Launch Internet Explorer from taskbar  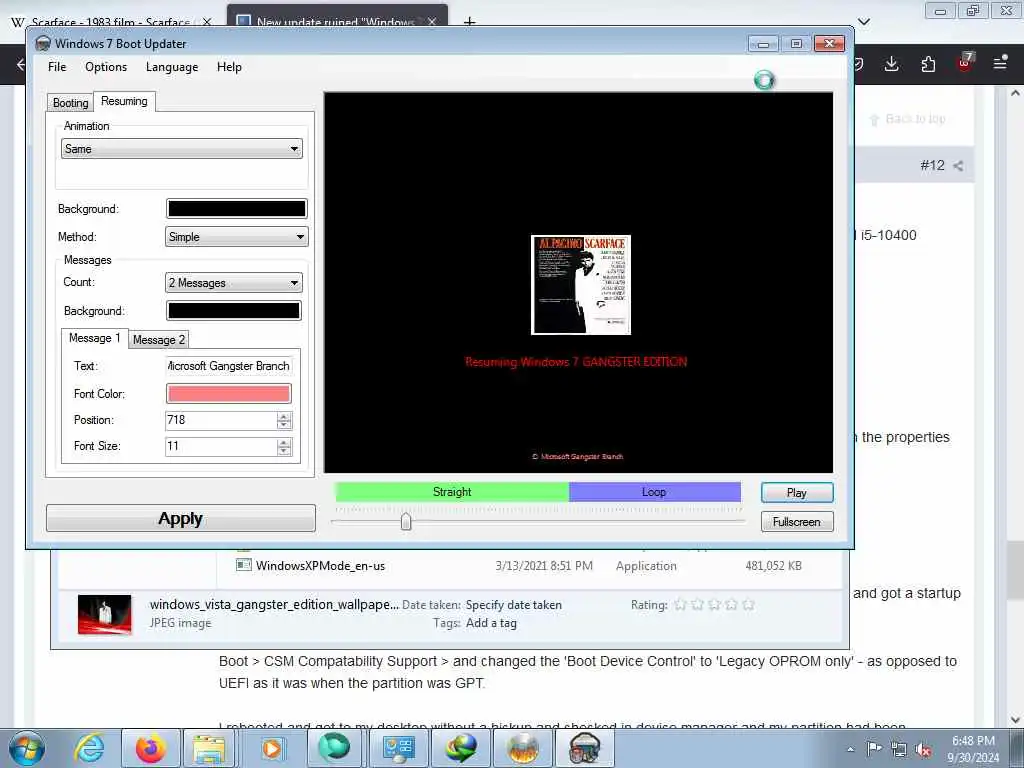pos(89,748)
